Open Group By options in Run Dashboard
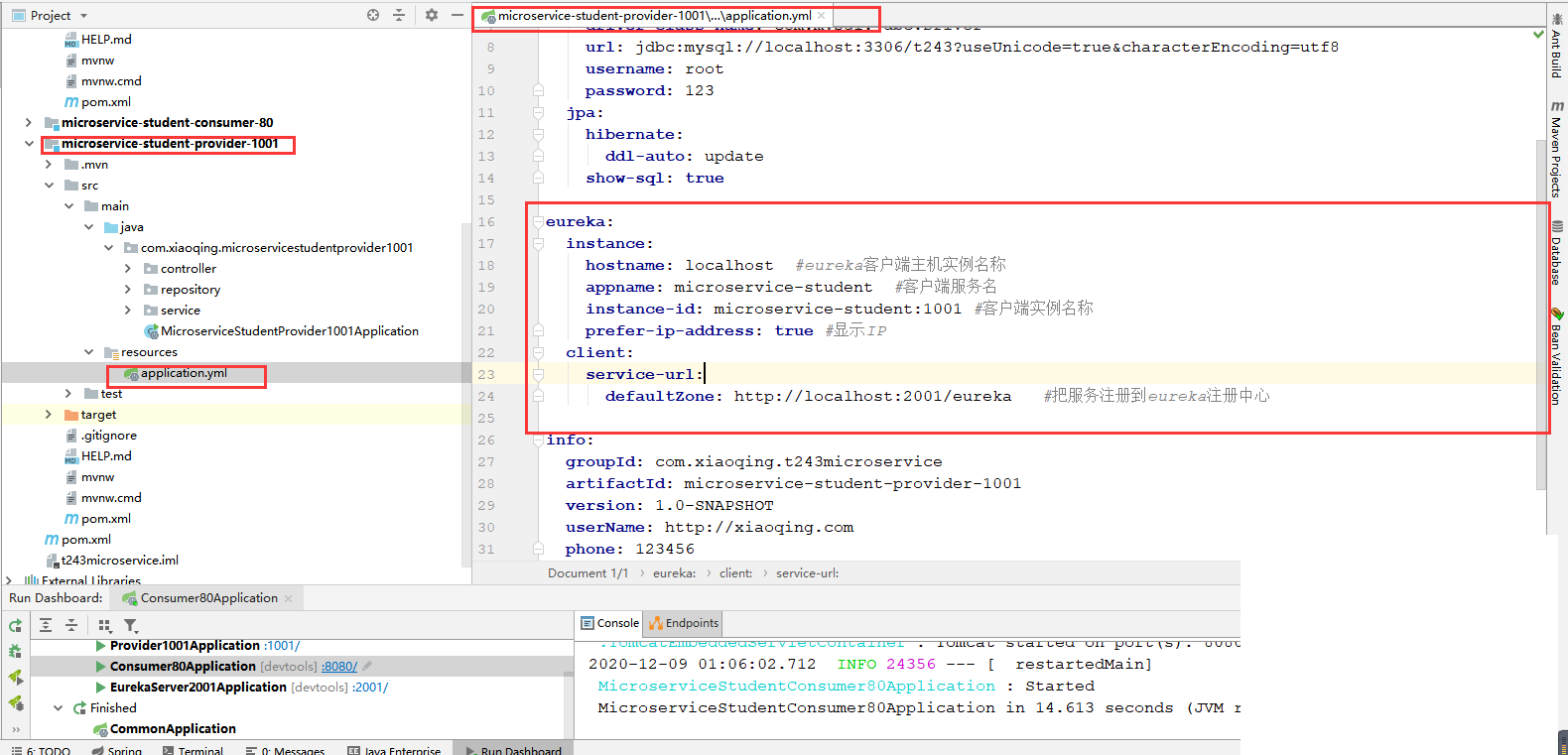The width and height of the screenshot is (1568, 755). (x=104, y=625)
